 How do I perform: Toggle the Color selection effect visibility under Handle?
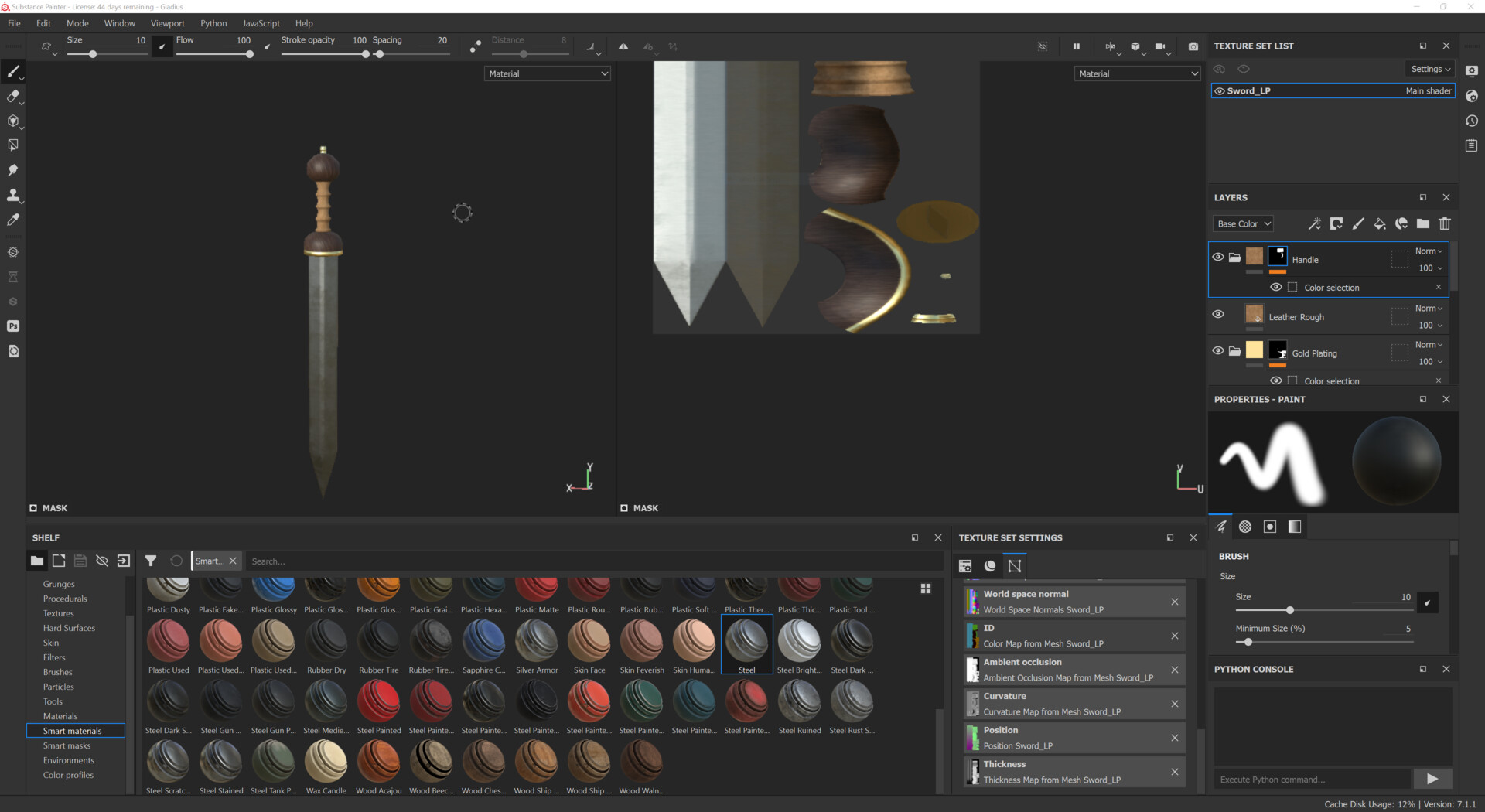1276,287
